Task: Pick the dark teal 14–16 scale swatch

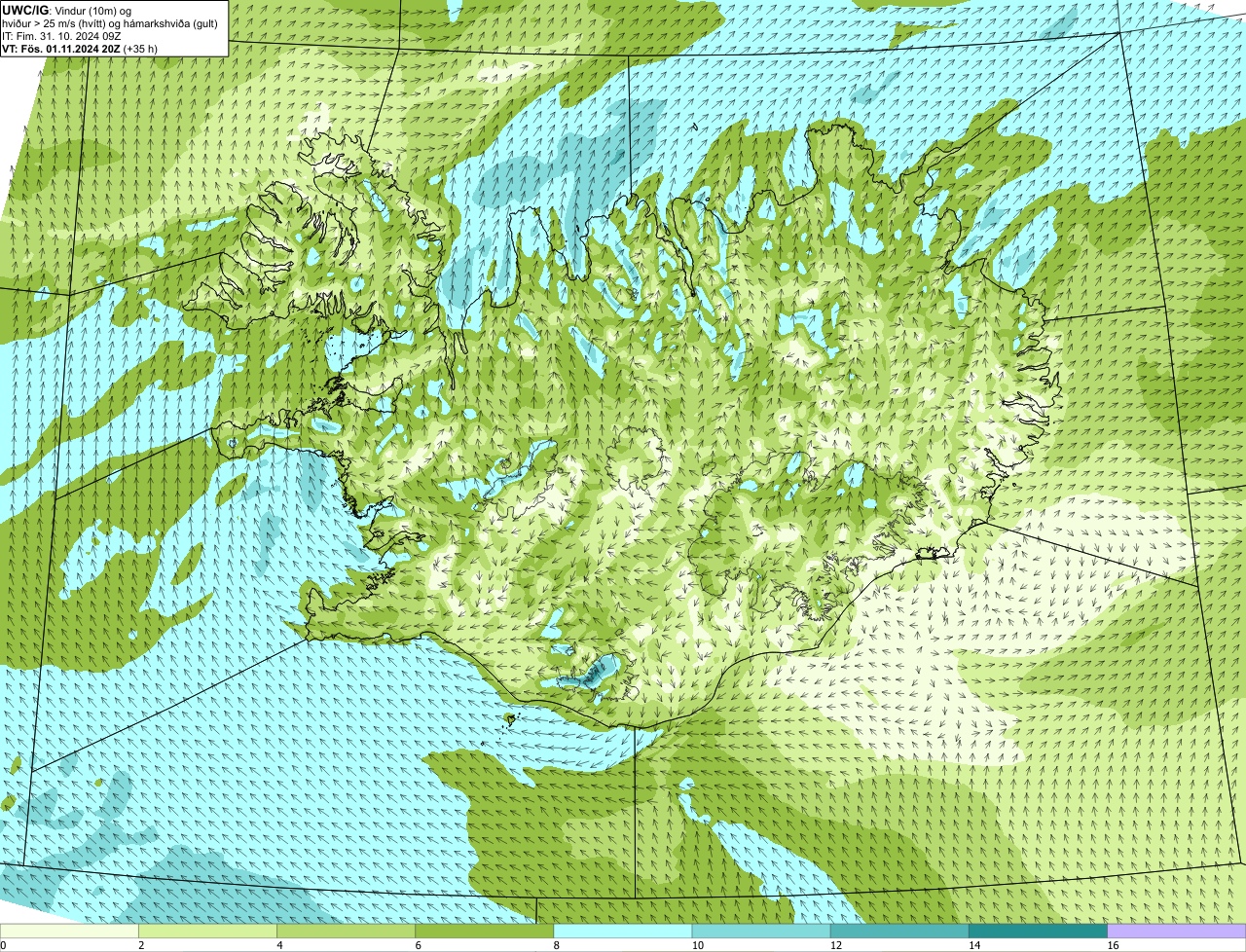Action: point(1039,931)
